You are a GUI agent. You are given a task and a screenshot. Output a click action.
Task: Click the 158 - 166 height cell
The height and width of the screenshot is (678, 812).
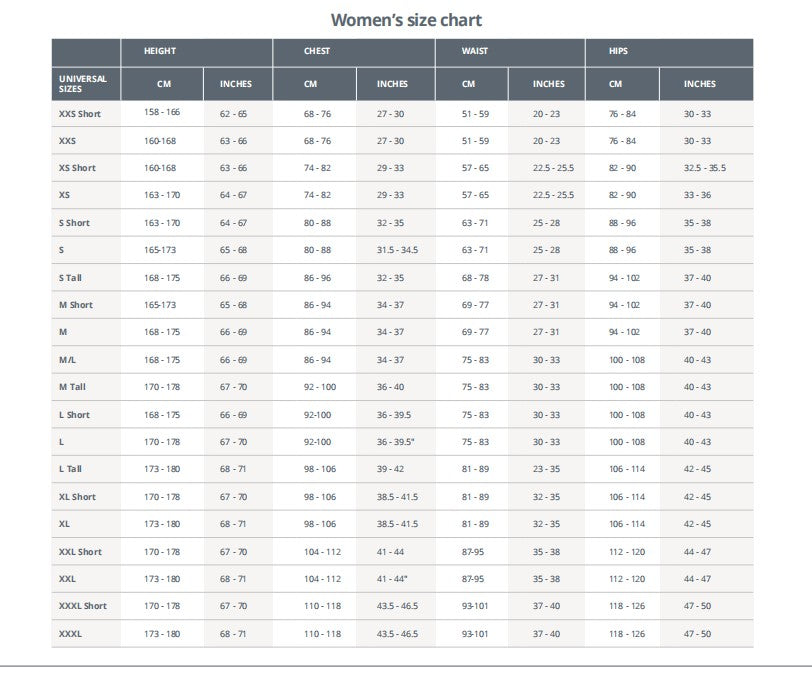tap(162, 113)
